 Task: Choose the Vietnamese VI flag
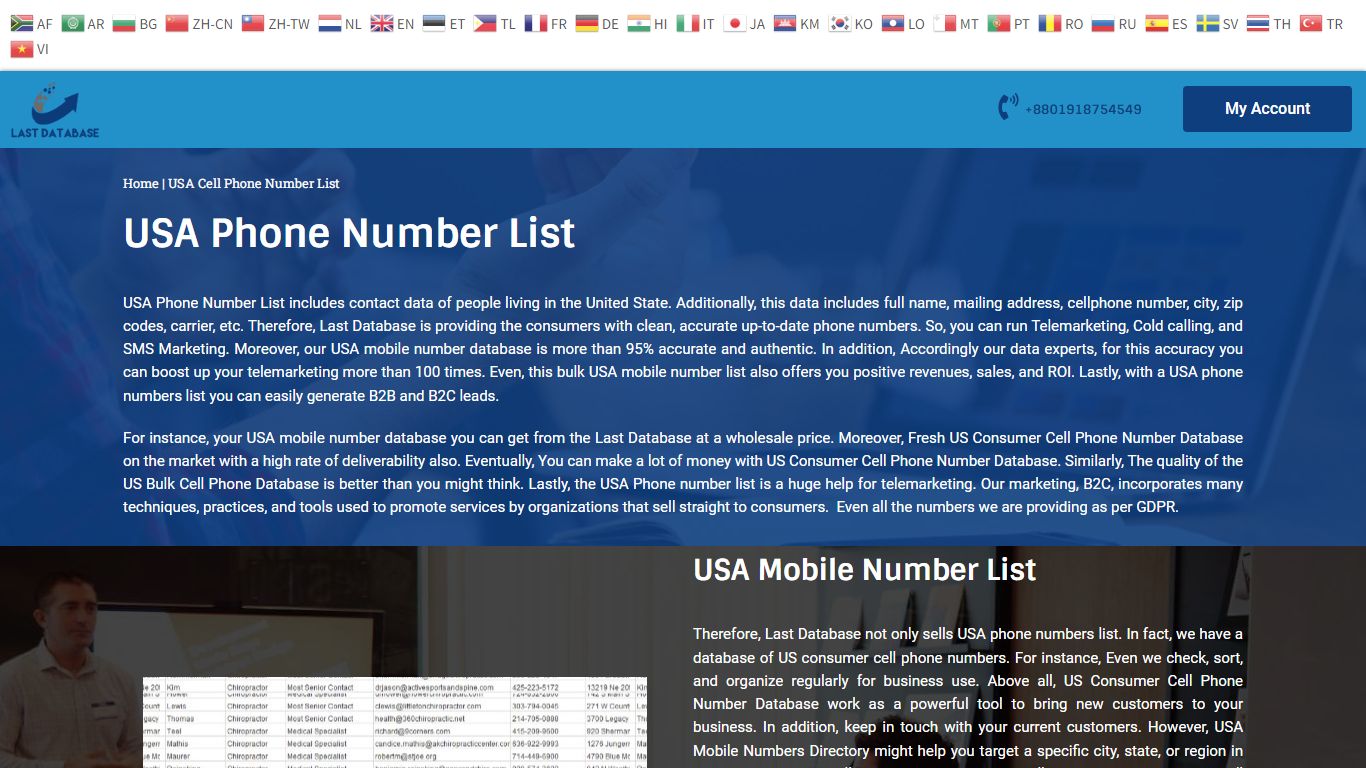(x=29, y=48)
